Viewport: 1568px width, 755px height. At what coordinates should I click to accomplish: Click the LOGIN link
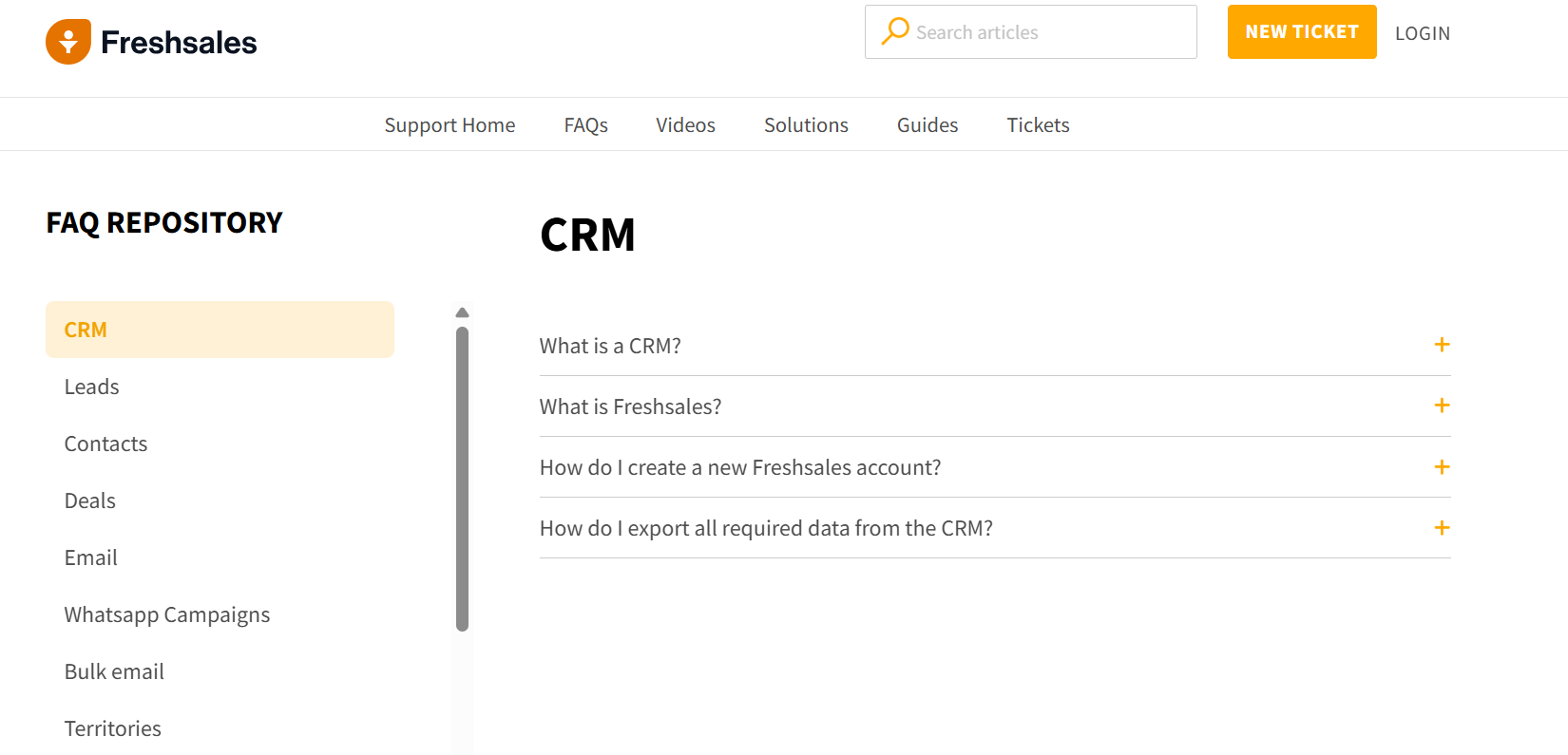(x=1423, y=33)
